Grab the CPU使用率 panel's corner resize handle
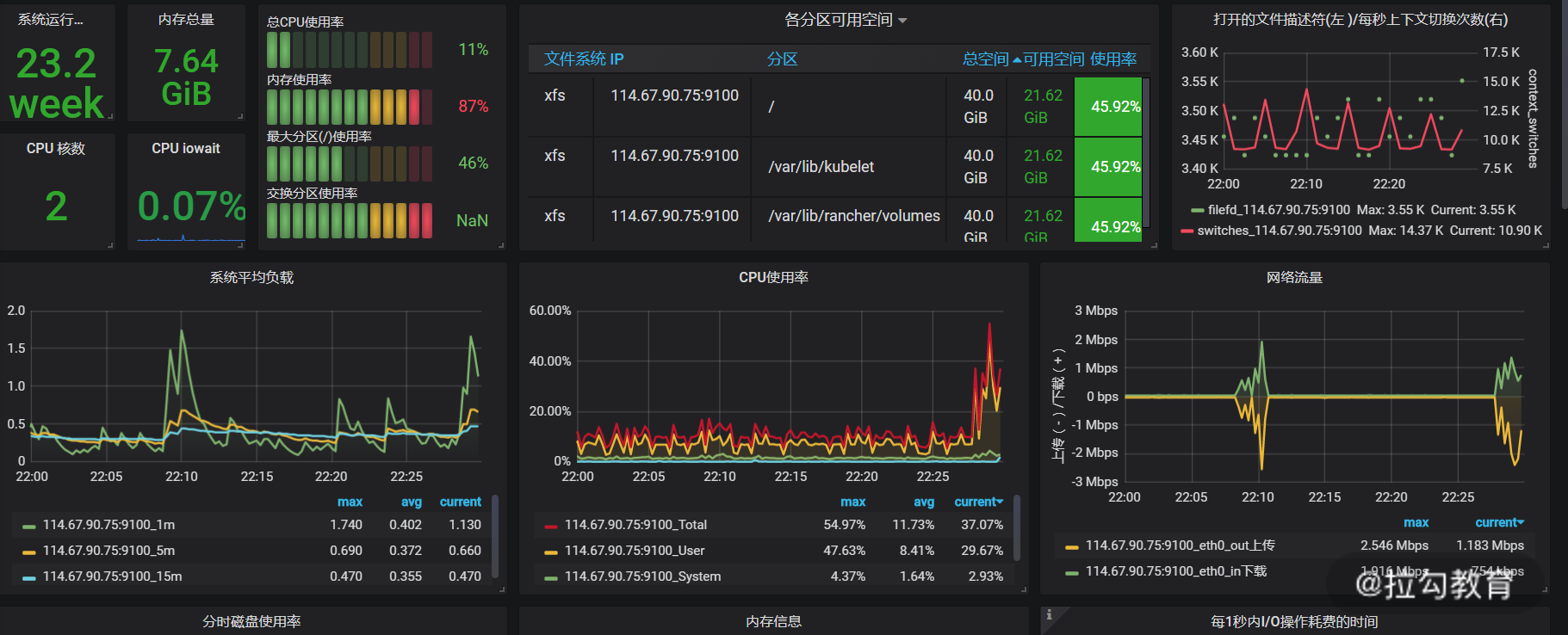 [1024, 590]
